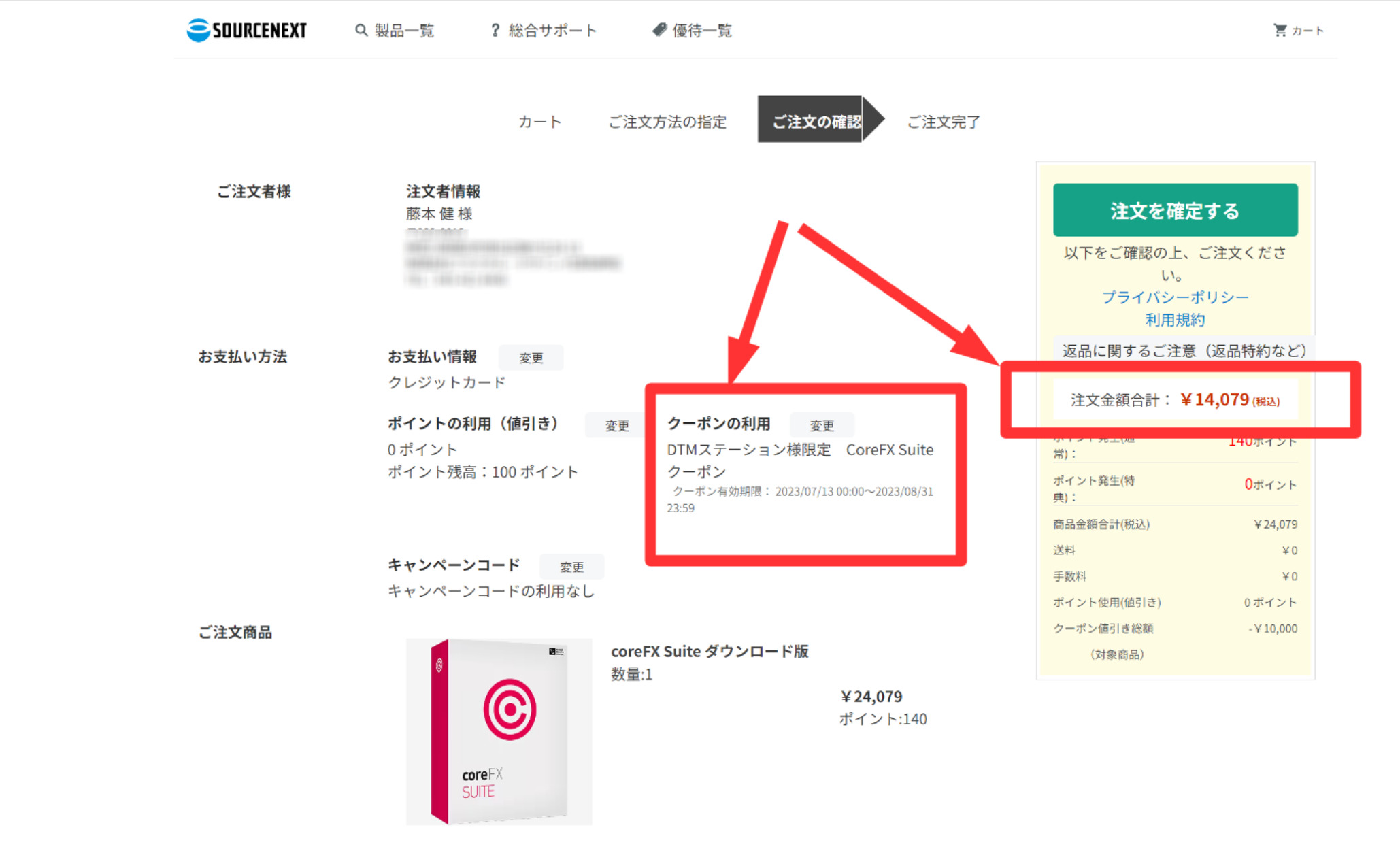Open プライバシーポリシー link
1400x868 pixels.
pyautogui.click(x=1175, y=297)
